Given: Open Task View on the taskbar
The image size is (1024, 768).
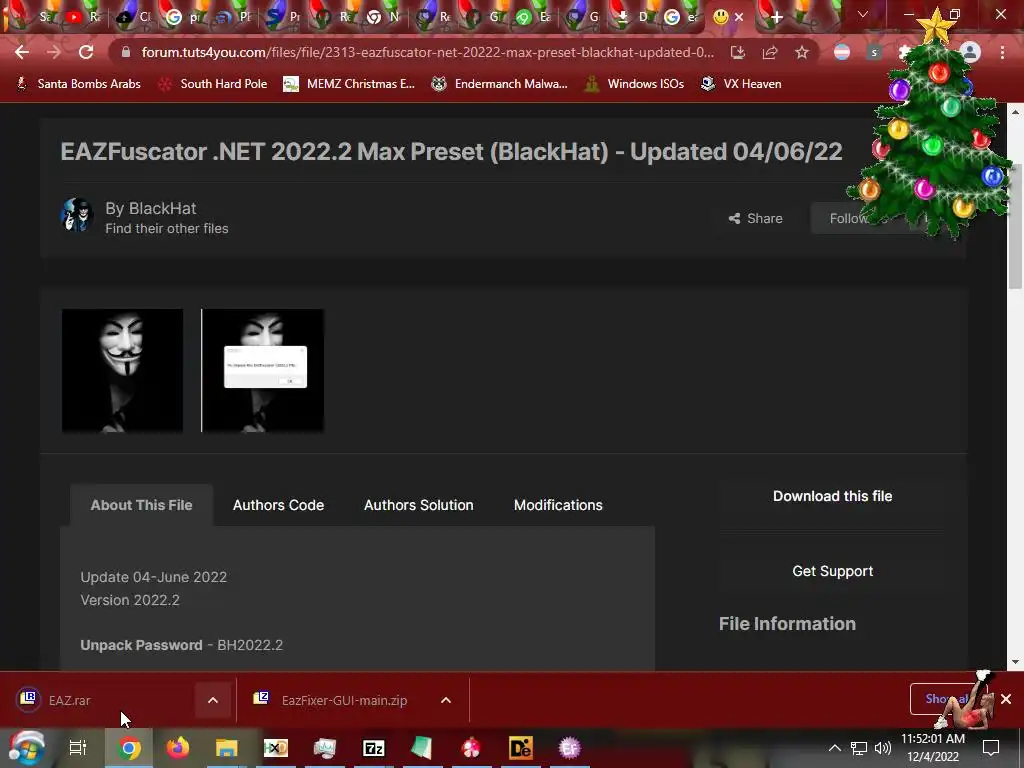Looking at the screenshot, I should point(78,748).
